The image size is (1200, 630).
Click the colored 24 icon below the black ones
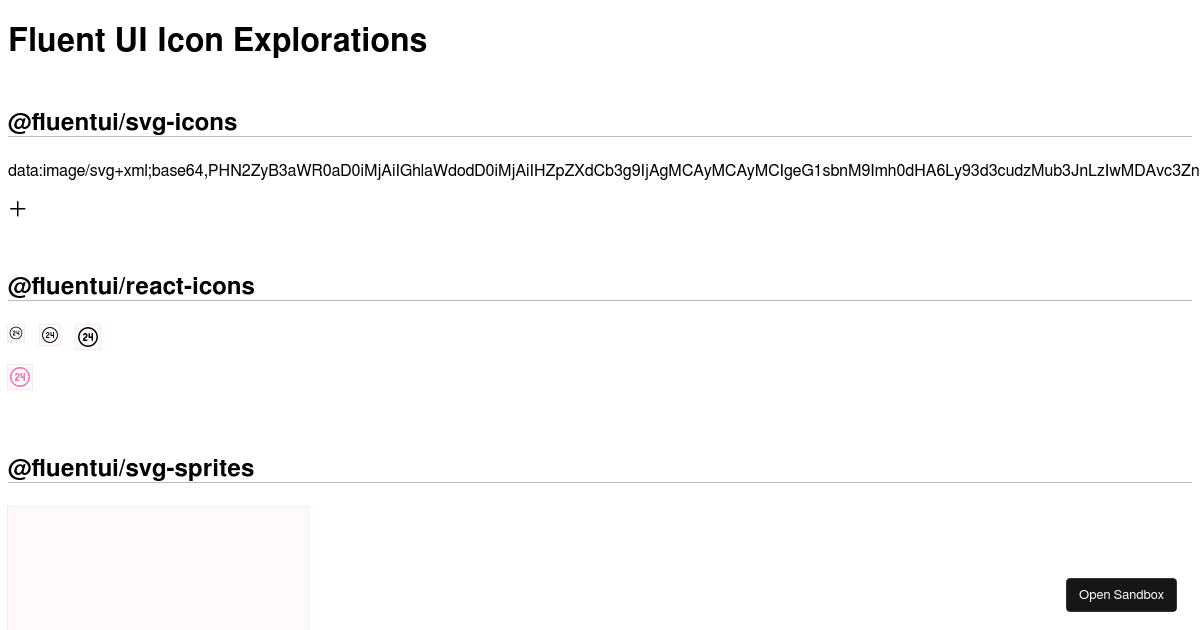pyautogui.click(x=20, y=377)
